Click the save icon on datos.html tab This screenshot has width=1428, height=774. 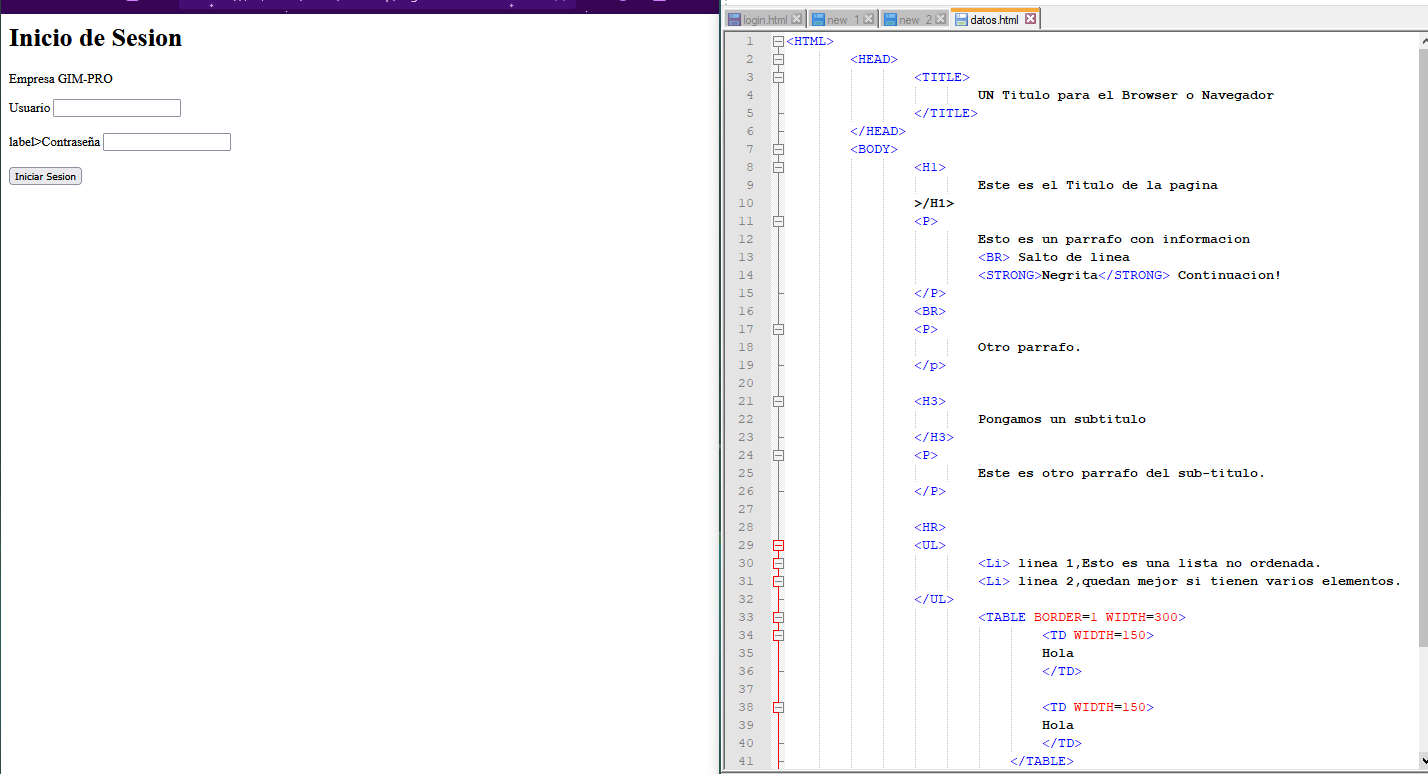(962, 19)
